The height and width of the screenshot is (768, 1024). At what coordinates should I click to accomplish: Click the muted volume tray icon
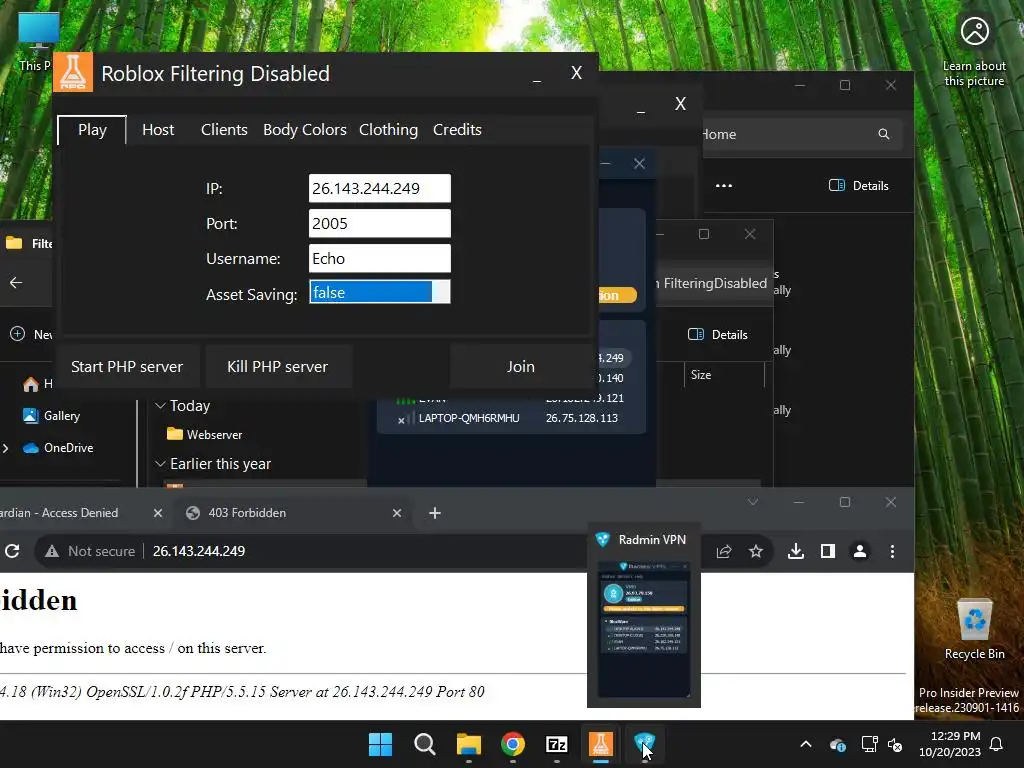pyautogui.click(x=895, y=744)
